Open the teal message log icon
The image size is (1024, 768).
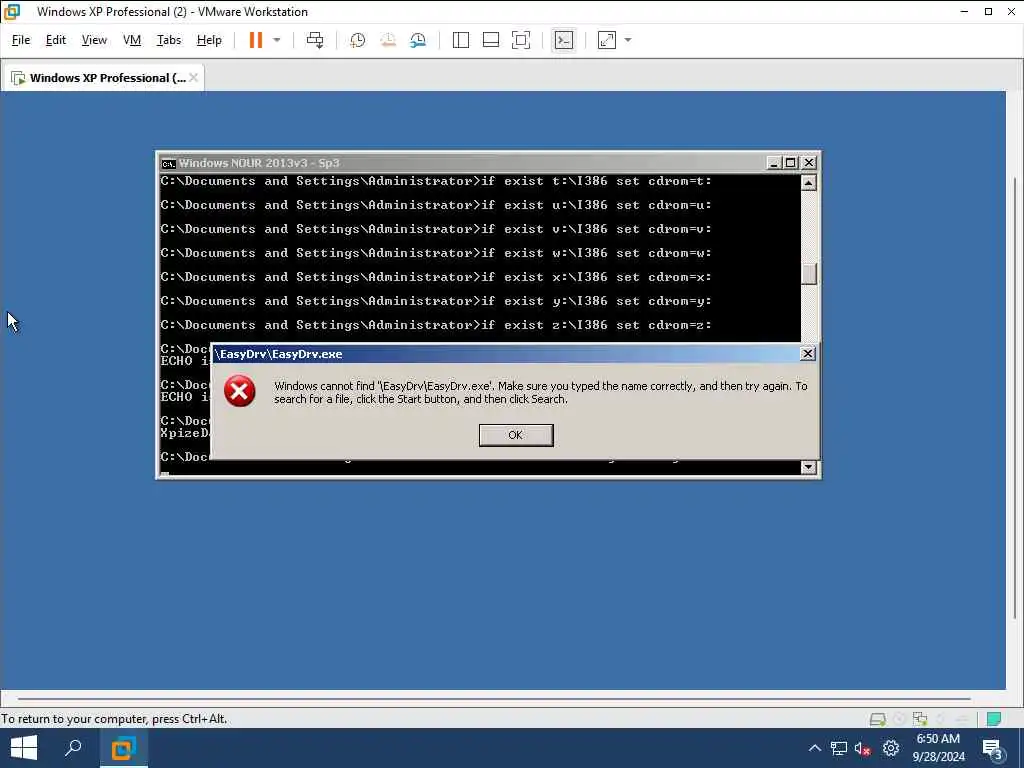tap(994, 719)
